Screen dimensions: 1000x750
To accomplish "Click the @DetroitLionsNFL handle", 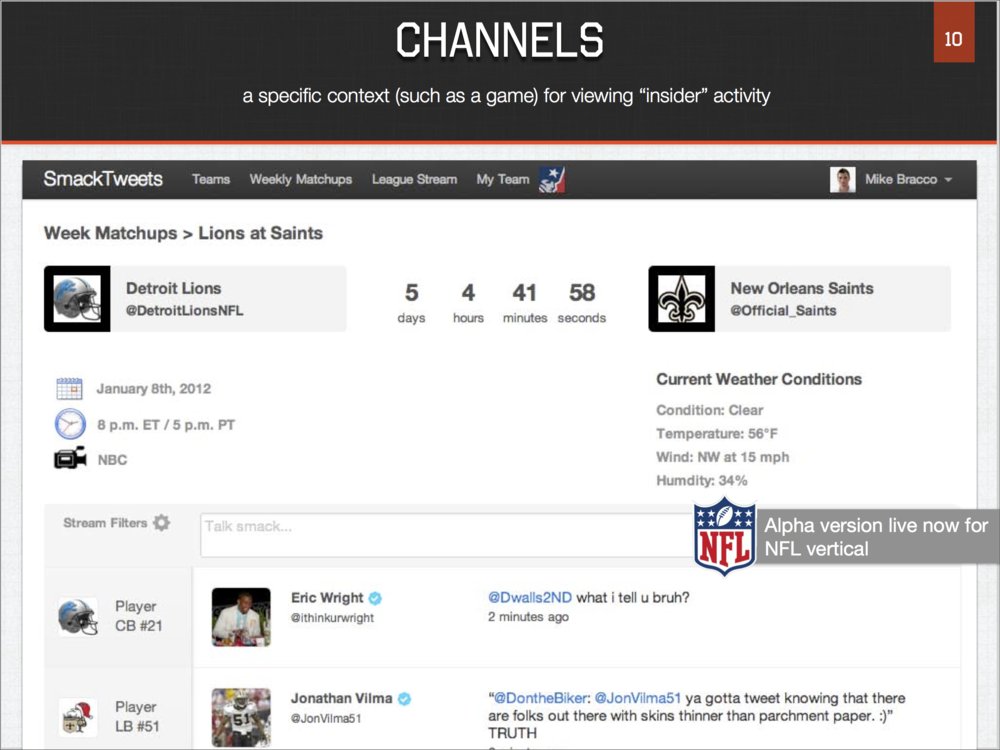I will 184,311.
